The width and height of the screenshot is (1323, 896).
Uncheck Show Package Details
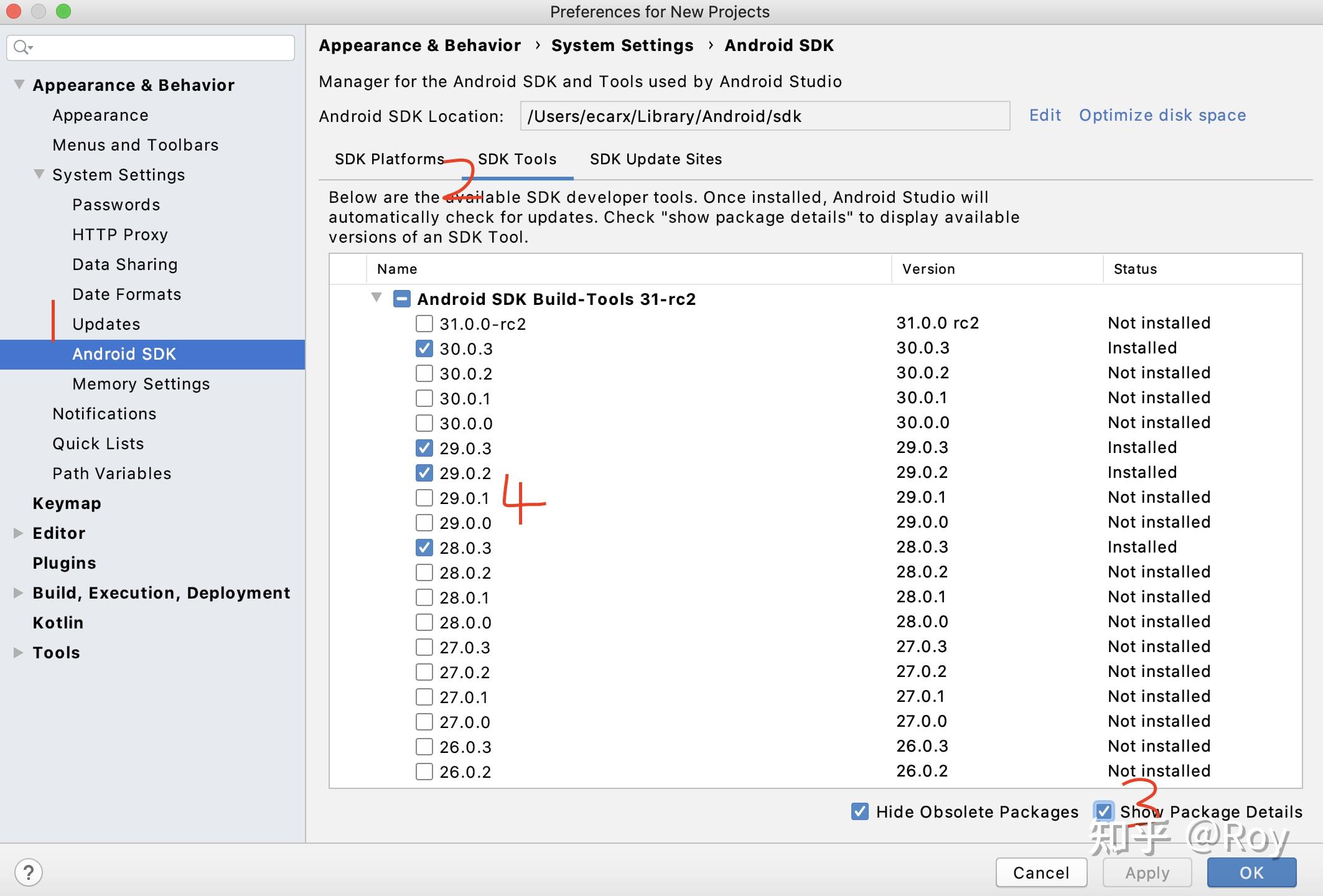pos(1104,811)
